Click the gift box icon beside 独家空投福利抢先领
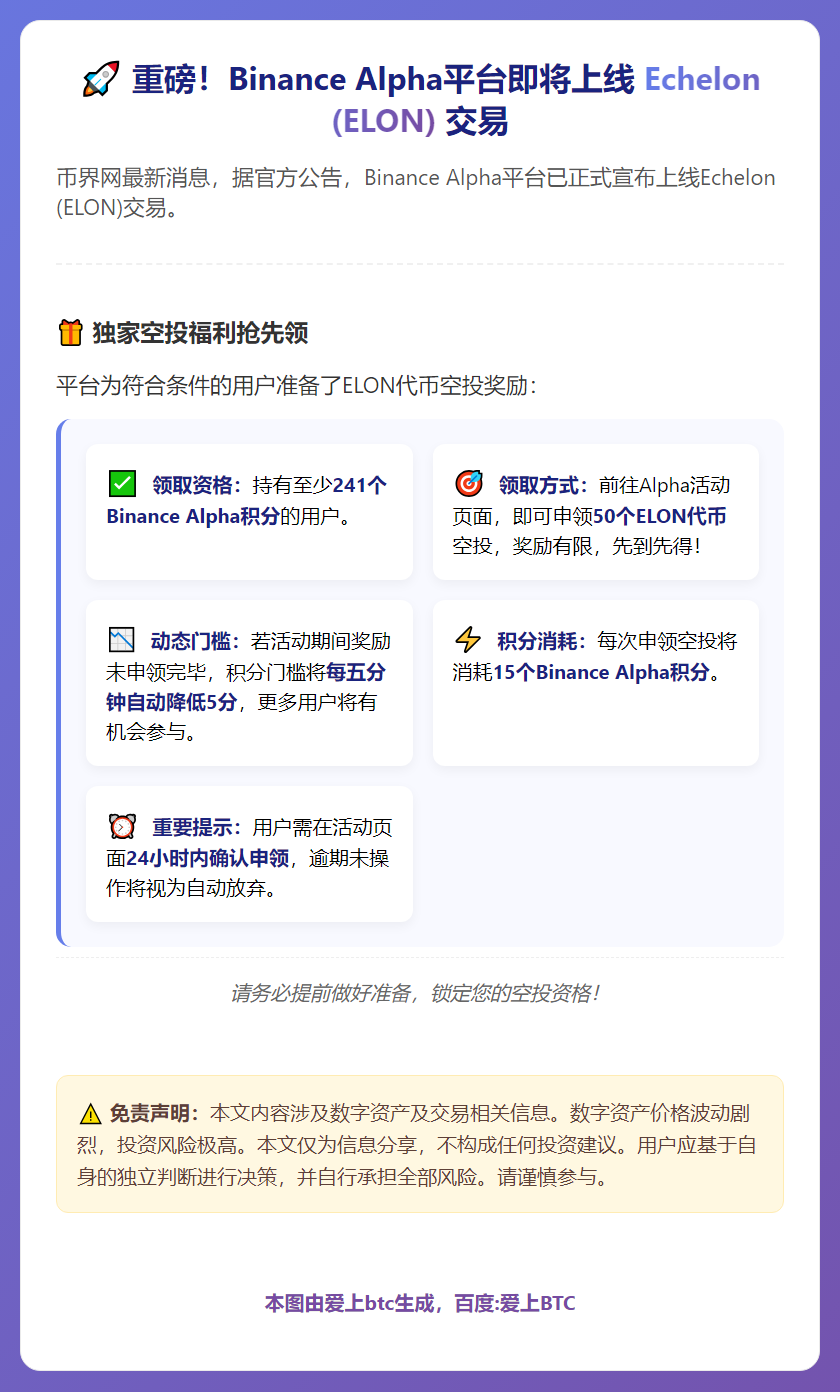Image resolution: width=840 pixels, height=1392 pixels. (70, 333)
